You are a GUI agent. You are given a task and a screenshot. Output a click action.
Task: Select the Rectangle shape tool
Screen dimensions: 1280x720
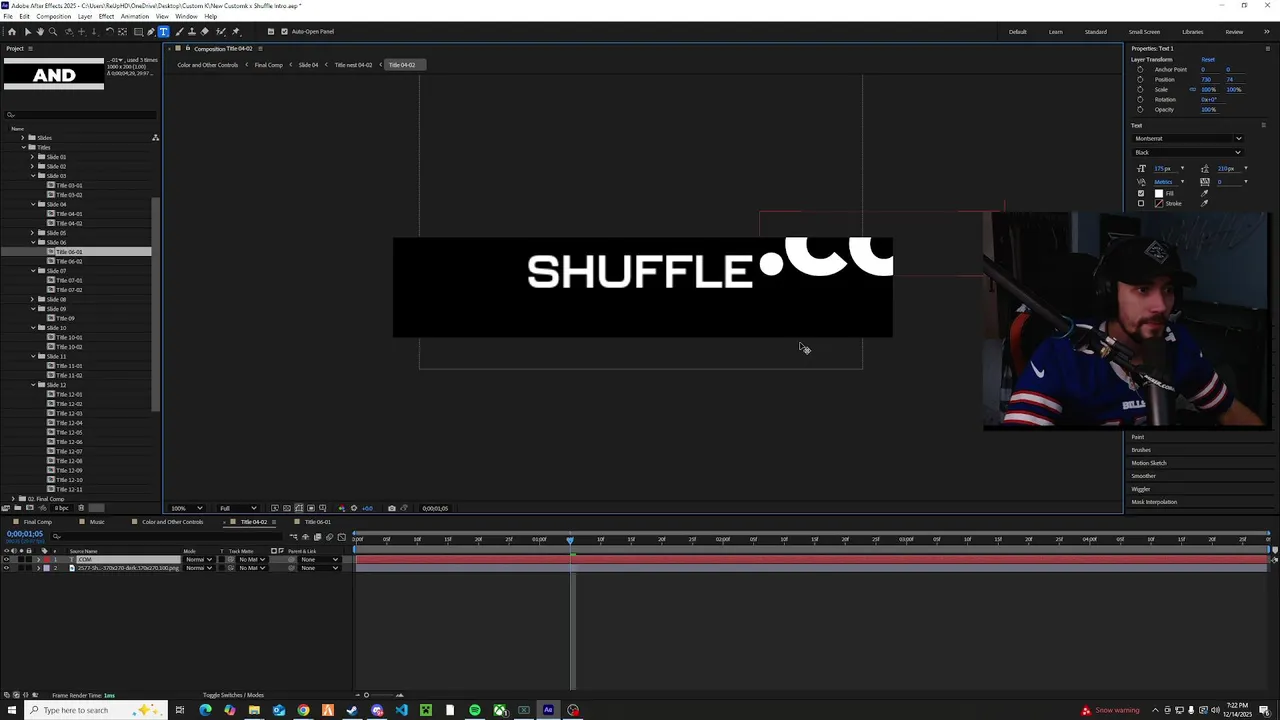(x=138, y=32)
